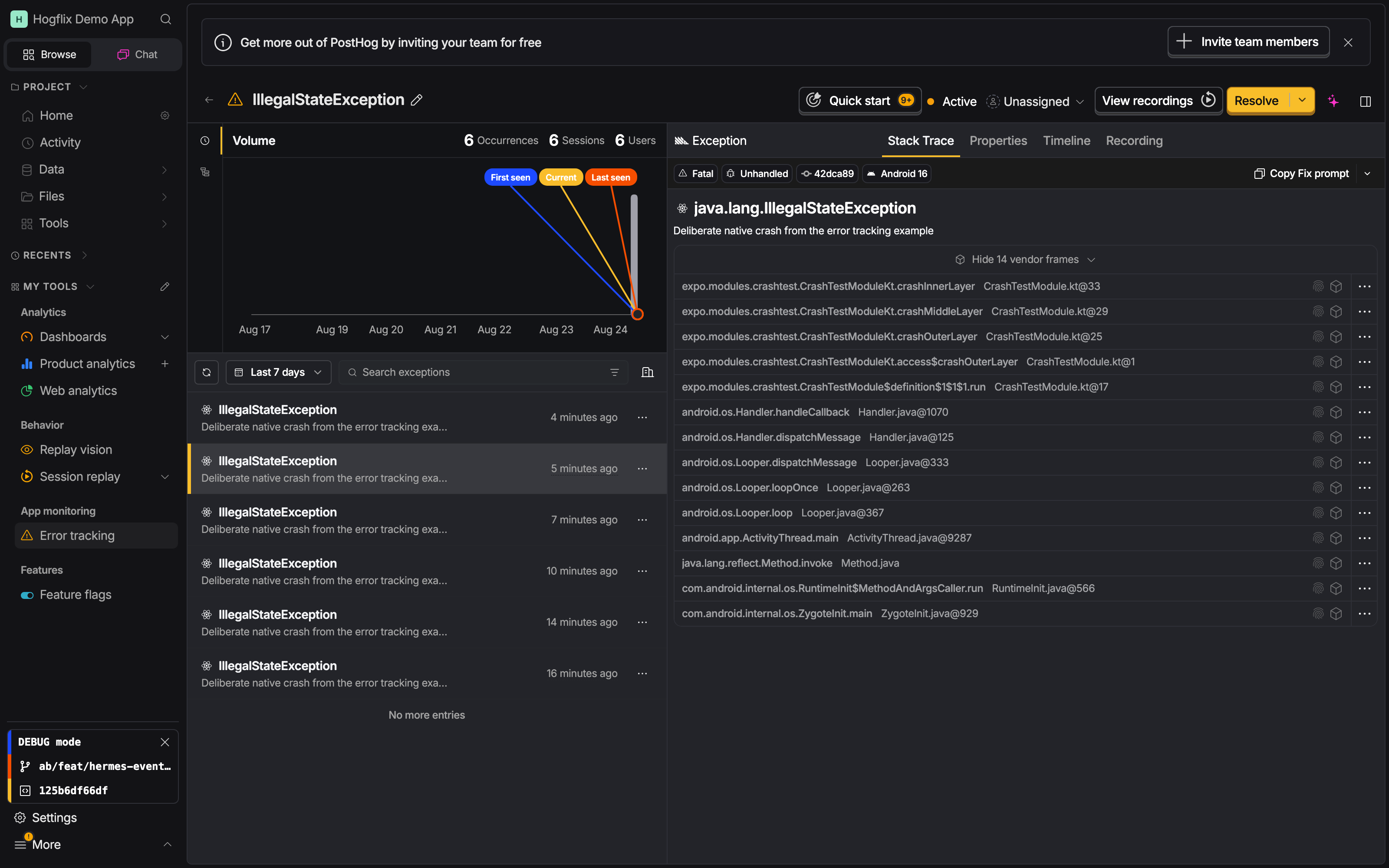Add a new Product analytics insight with plus
Screen dimensions: 1389x868
165,363
